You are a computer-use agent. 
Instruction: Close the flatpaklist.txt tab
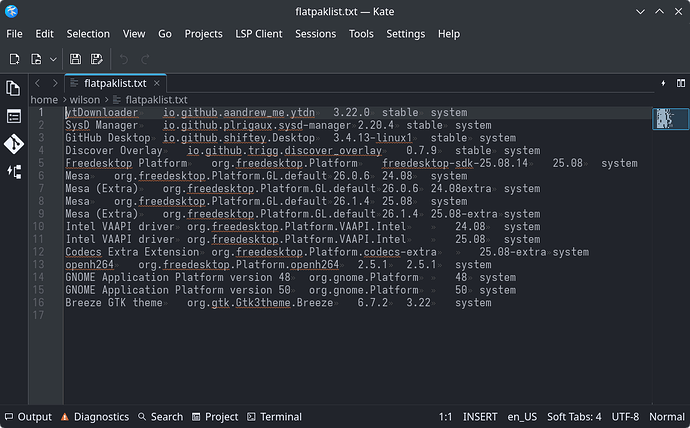[157, 83]
